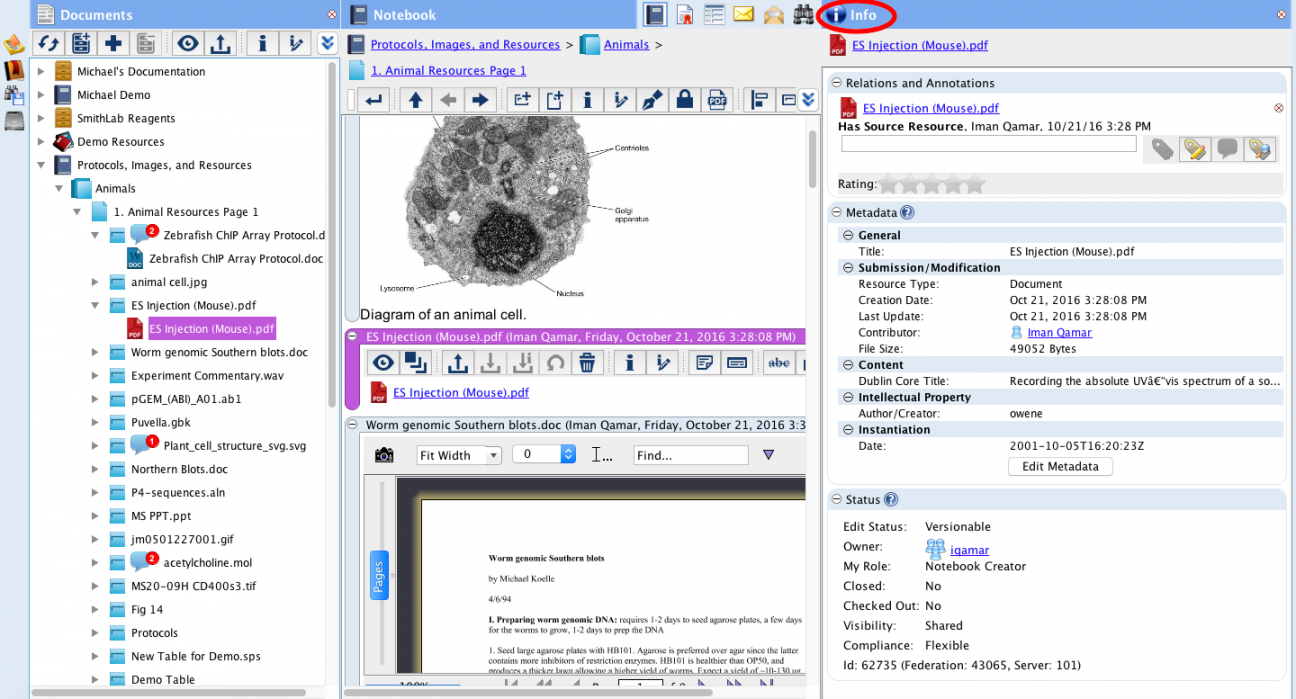The image size is (1296, 699).
Task: Expand the Michael Demo notebook tree node
Action: point(41,95)
